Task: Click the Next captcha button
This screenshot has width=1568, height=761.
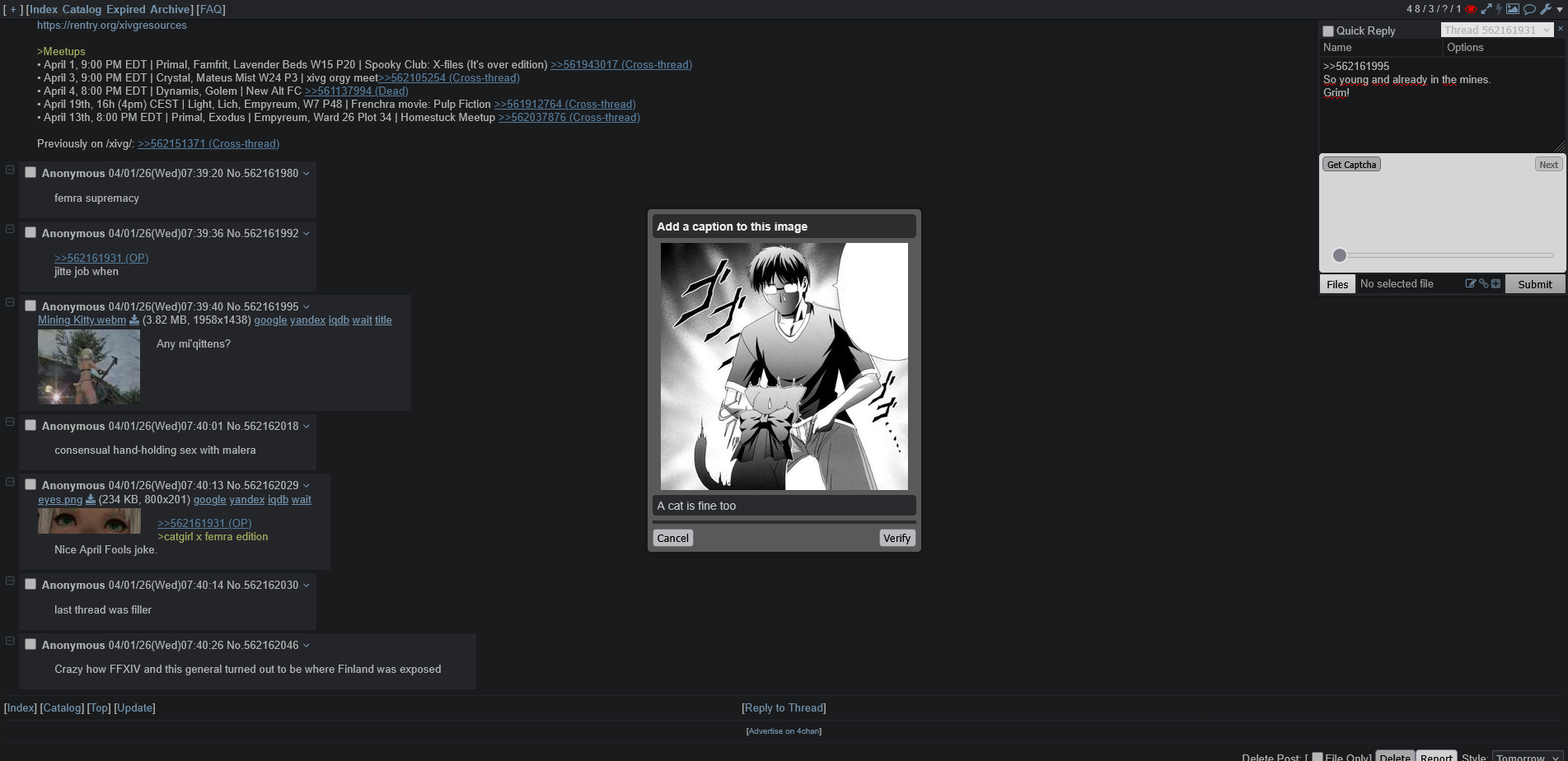Action: pyautogui.click(x=1548, y=165)
